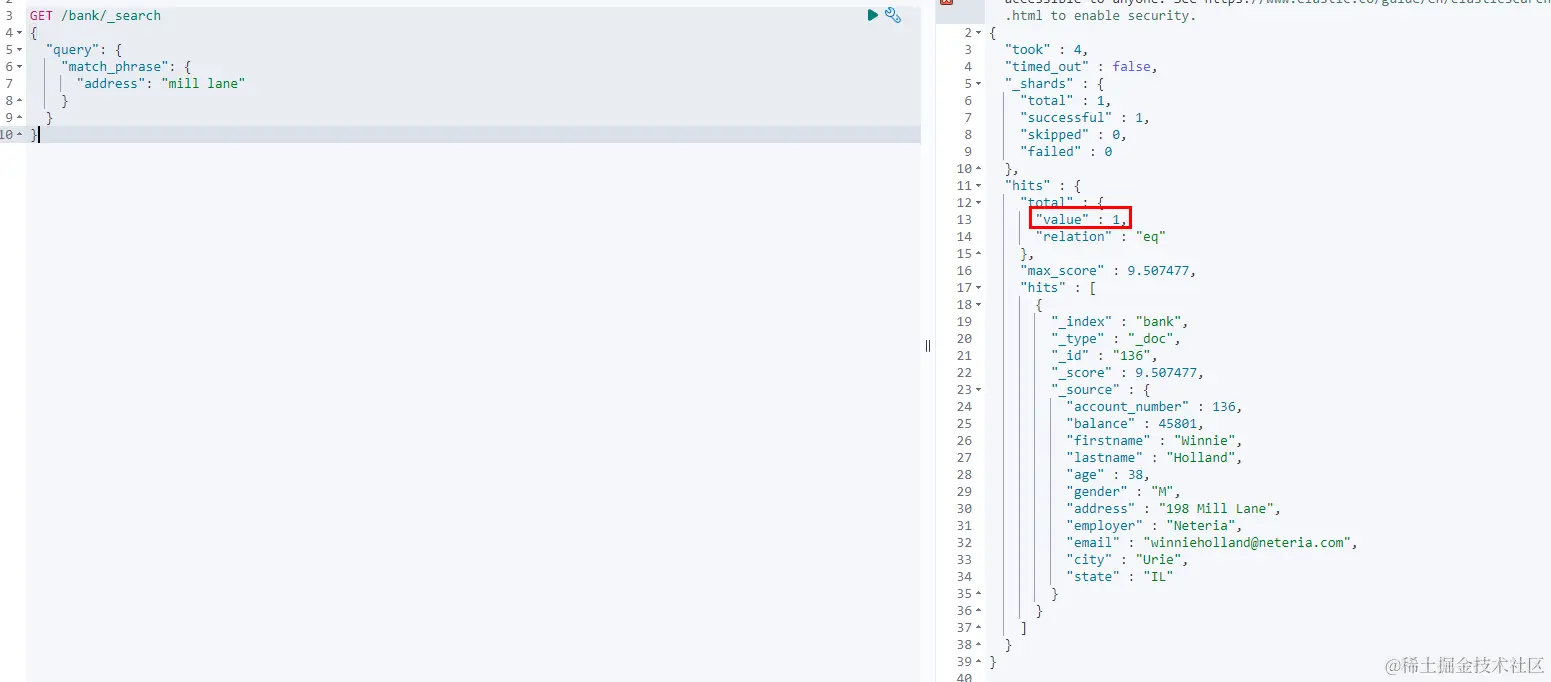
Task: Open the wrench options icon beside play
Action: [893, 15]
